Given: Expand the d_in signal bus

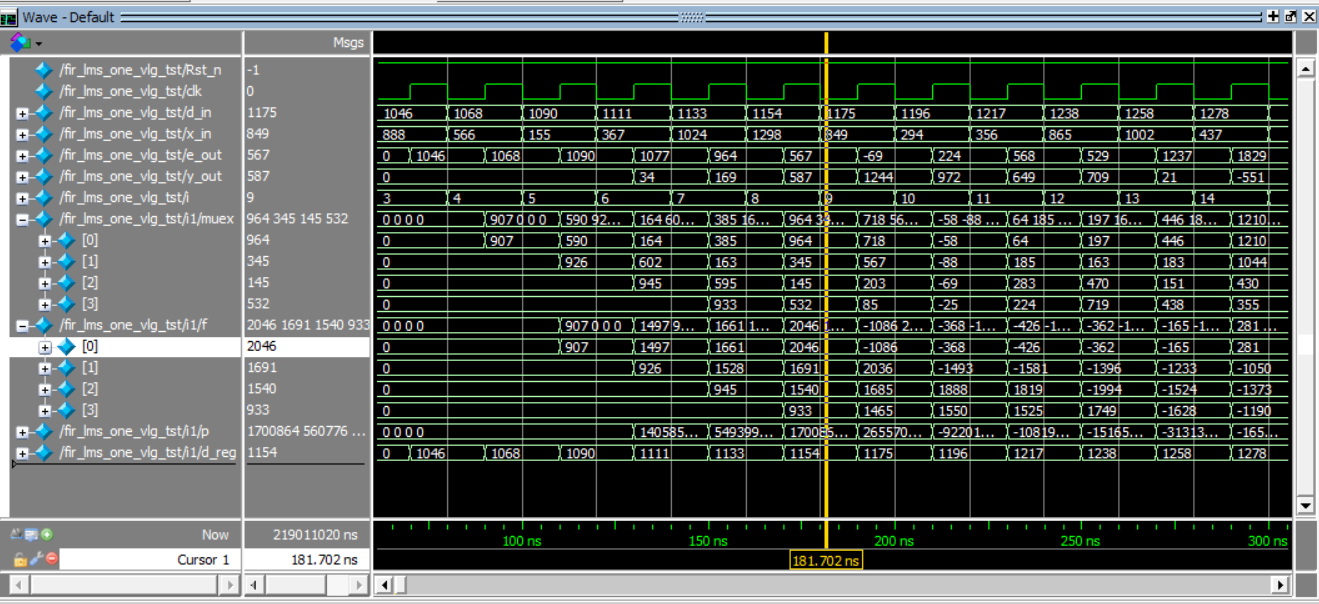Looking at the screenshot, I should (22, 114).
